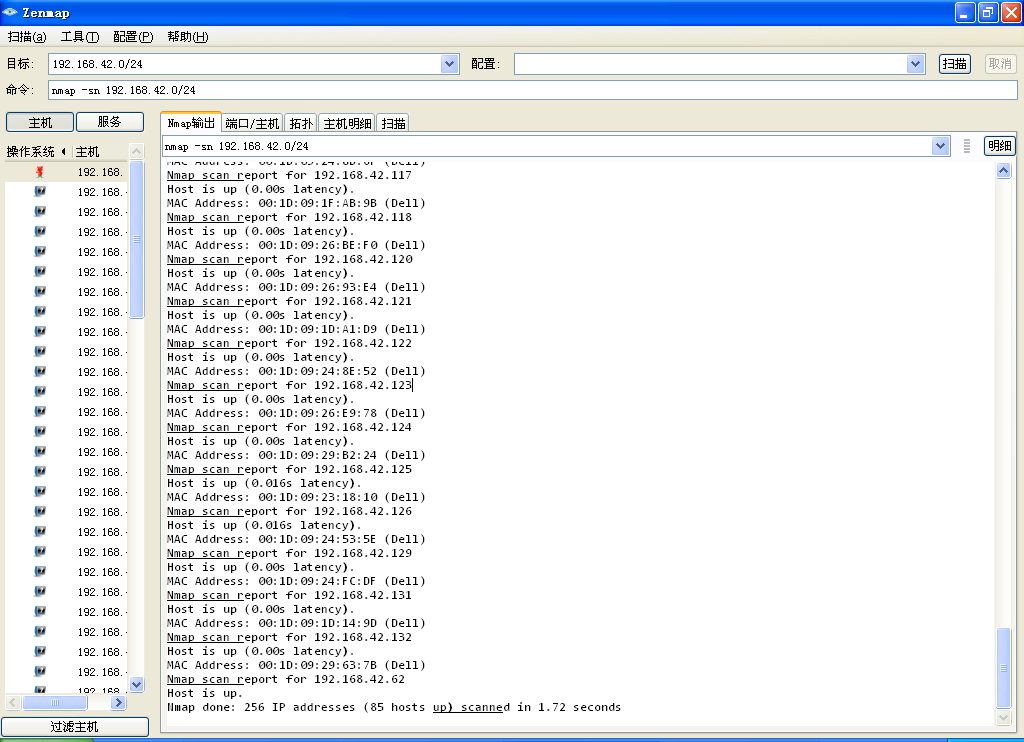
Task: Show the 主机 hosts list button
Action: [40, 122]
